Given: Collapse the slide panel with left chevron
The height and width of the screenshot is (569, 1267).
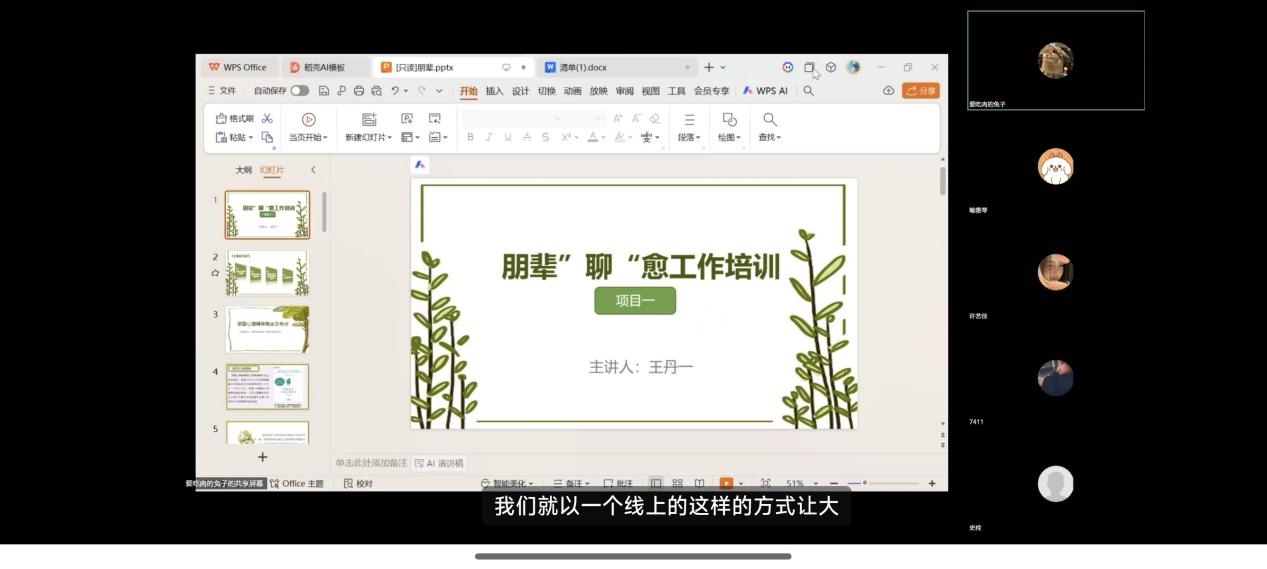Looking at the screenshot, I should coord(313,170).
